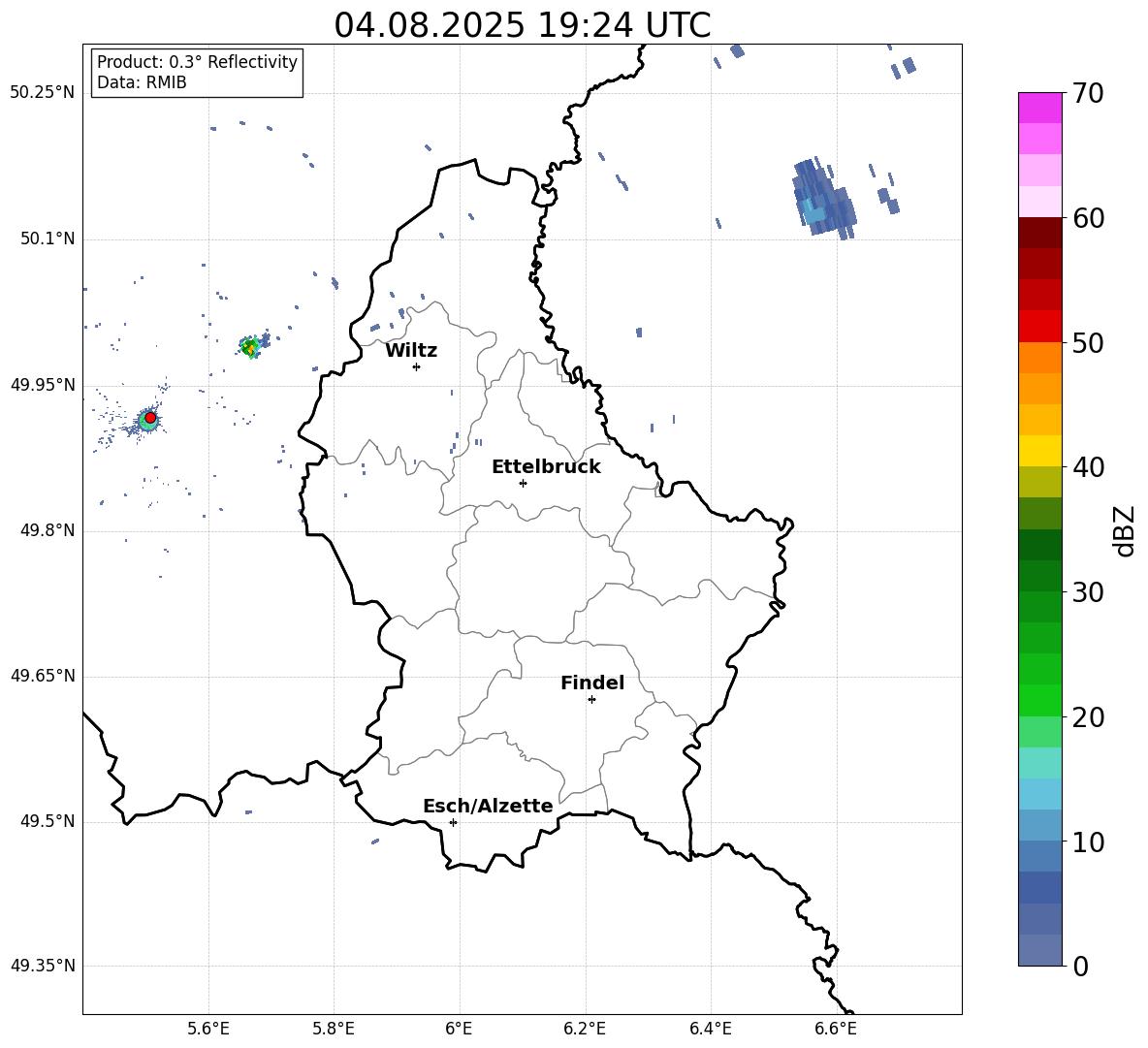This screenshot has width=1148, height=1048.
Task: Click the 49.8°N latitude label
Action: click(48, 530)
